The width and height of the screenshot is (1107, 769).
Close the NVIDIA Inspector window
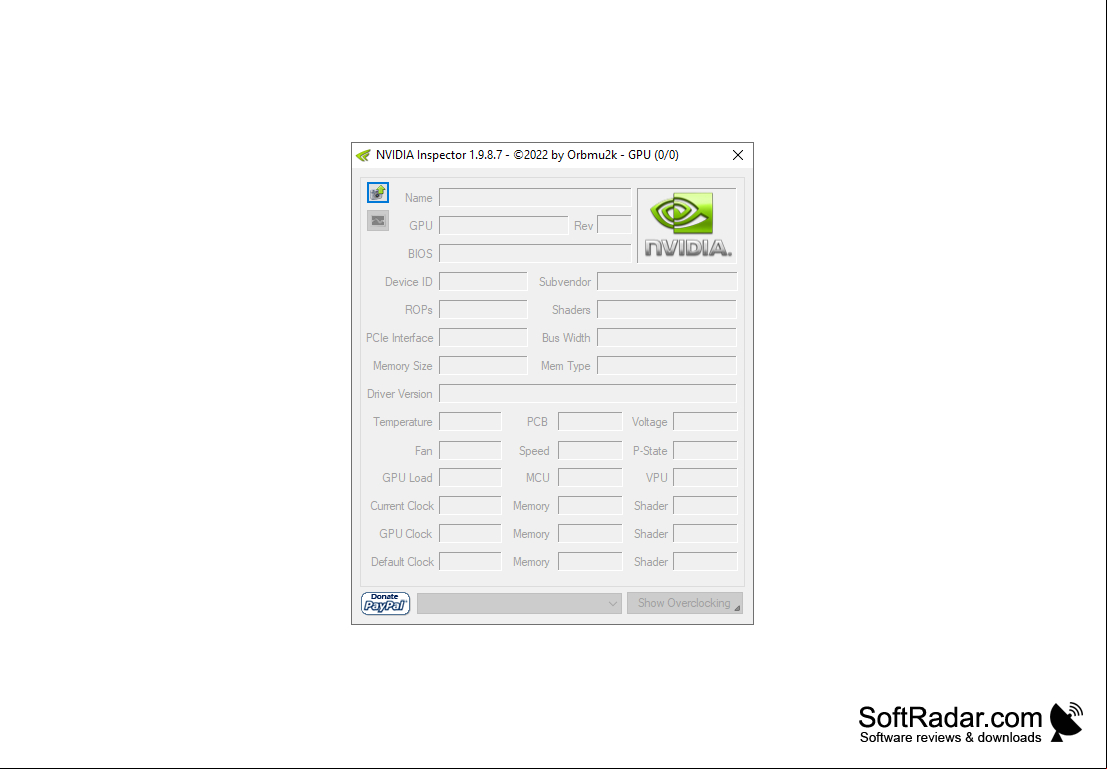pos(738,155)
